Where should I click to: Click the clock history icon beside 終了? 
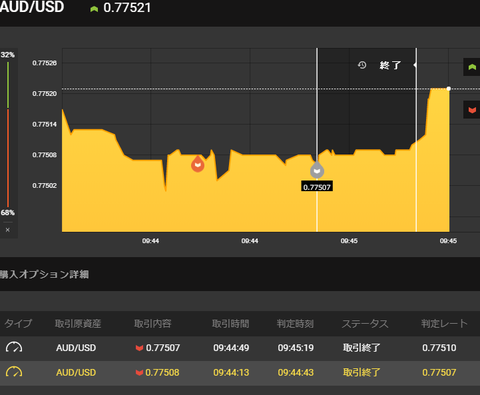[362, 65]
